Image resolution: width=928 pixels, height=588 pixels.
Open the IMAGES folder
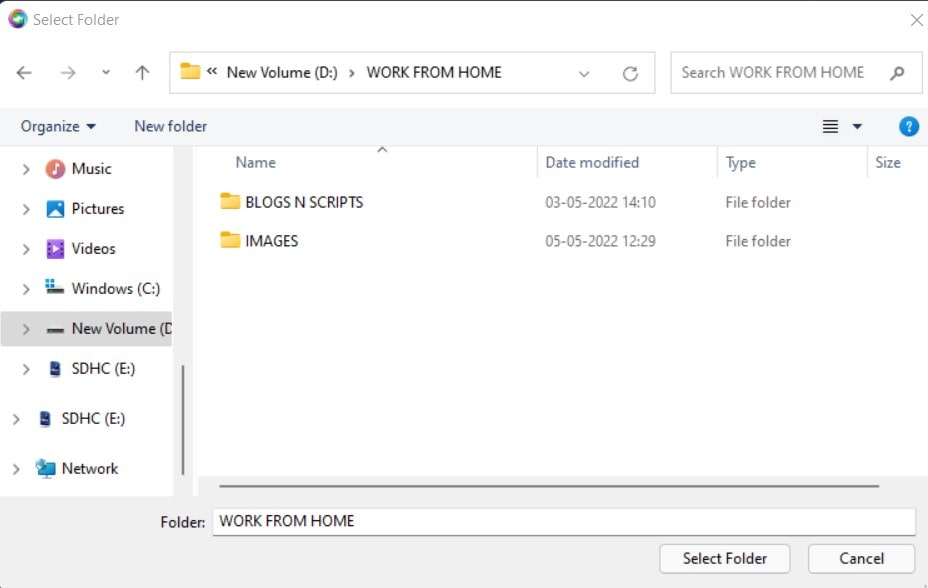pos(272,240)
